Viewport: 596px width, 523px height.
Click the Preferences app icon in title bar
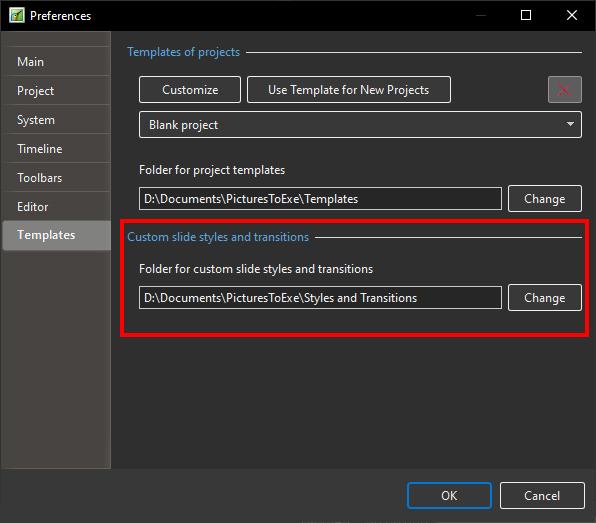17,16
